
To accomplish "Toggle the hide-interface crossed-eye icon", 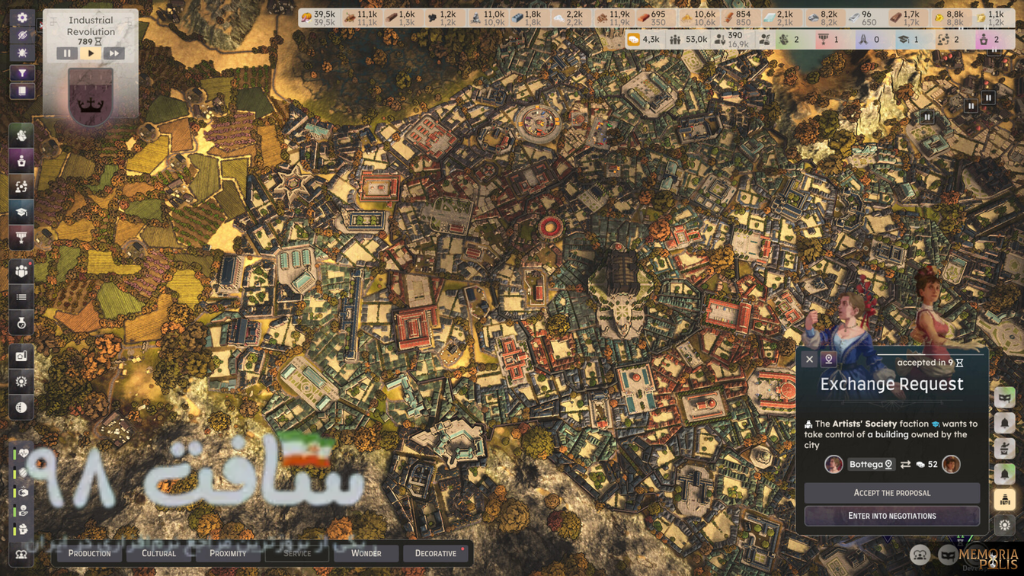I will pos(22,35).
